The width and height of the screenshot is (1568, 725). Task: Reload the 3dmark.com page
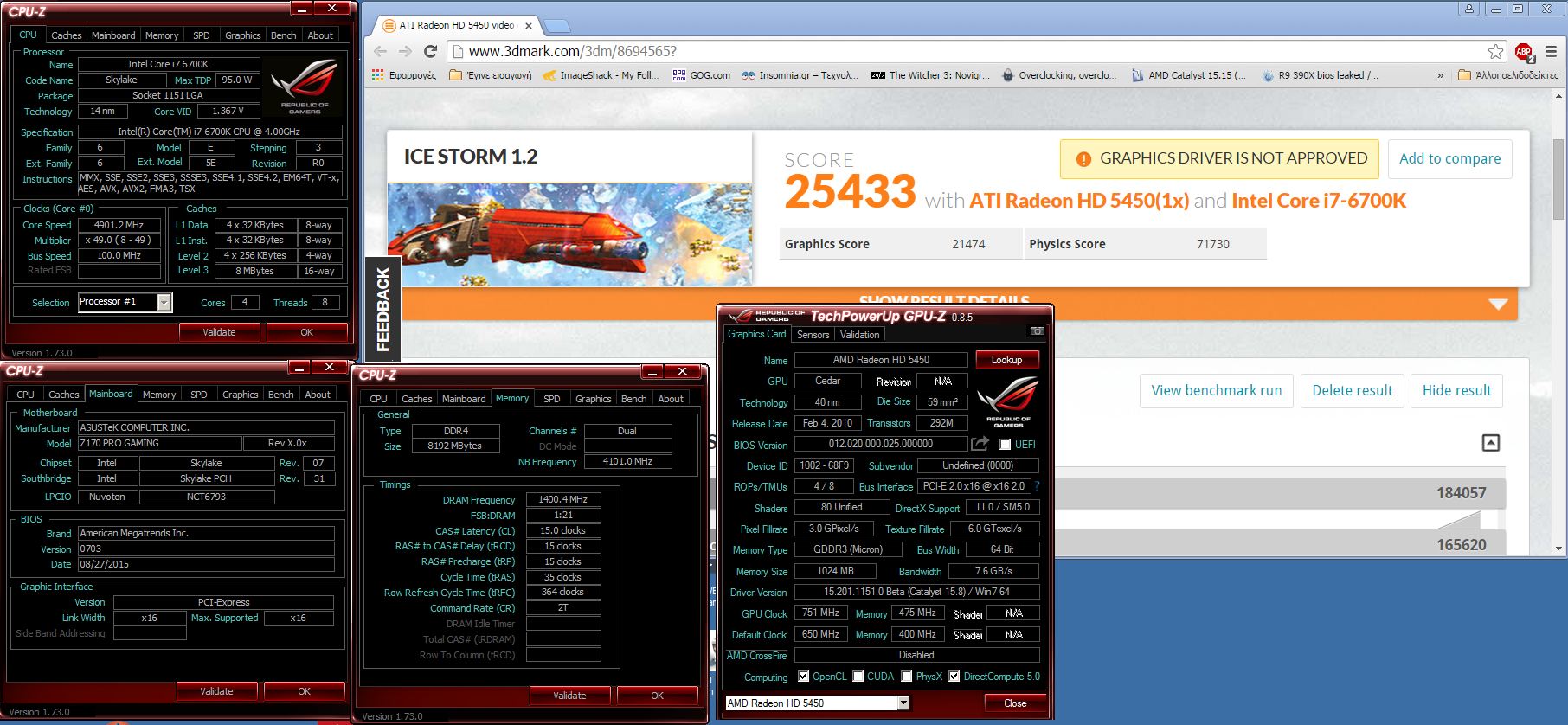coord(430,51)
